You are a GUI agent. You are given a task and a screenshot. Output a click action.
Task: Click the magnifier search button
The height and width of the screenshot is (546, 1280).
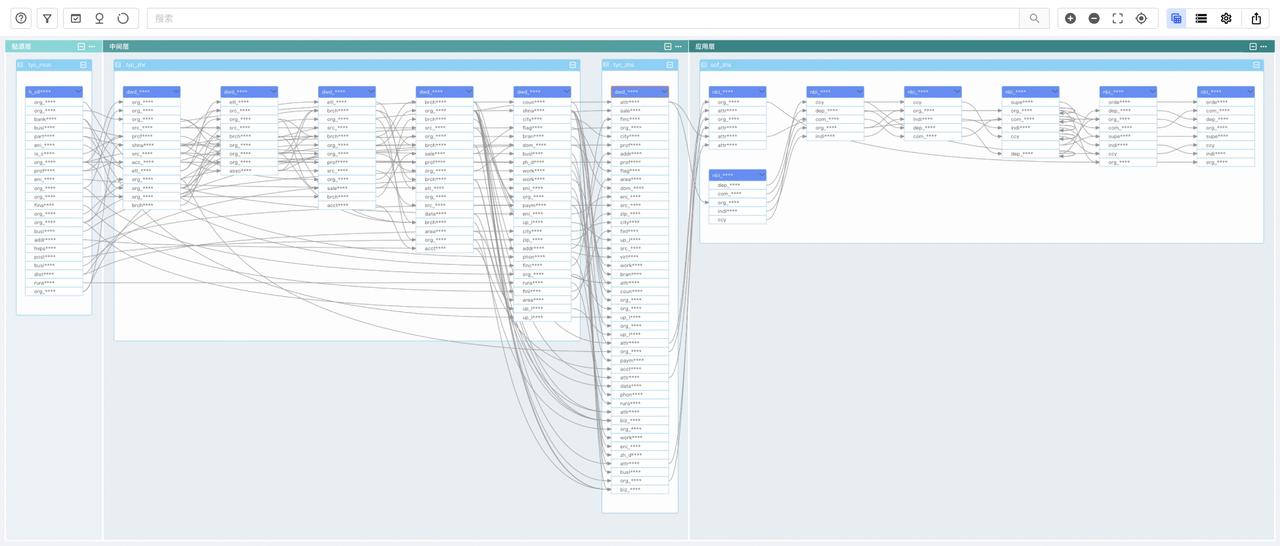point(1034,18)
